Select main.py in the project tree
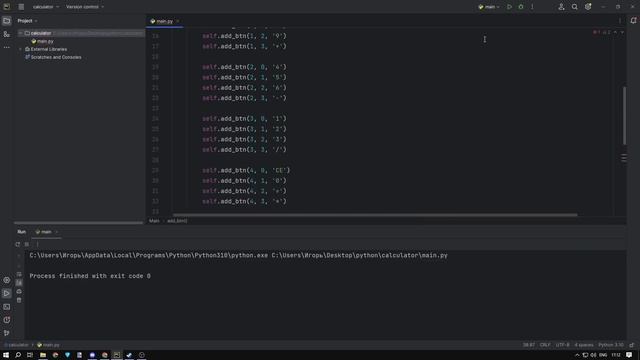 42,41
